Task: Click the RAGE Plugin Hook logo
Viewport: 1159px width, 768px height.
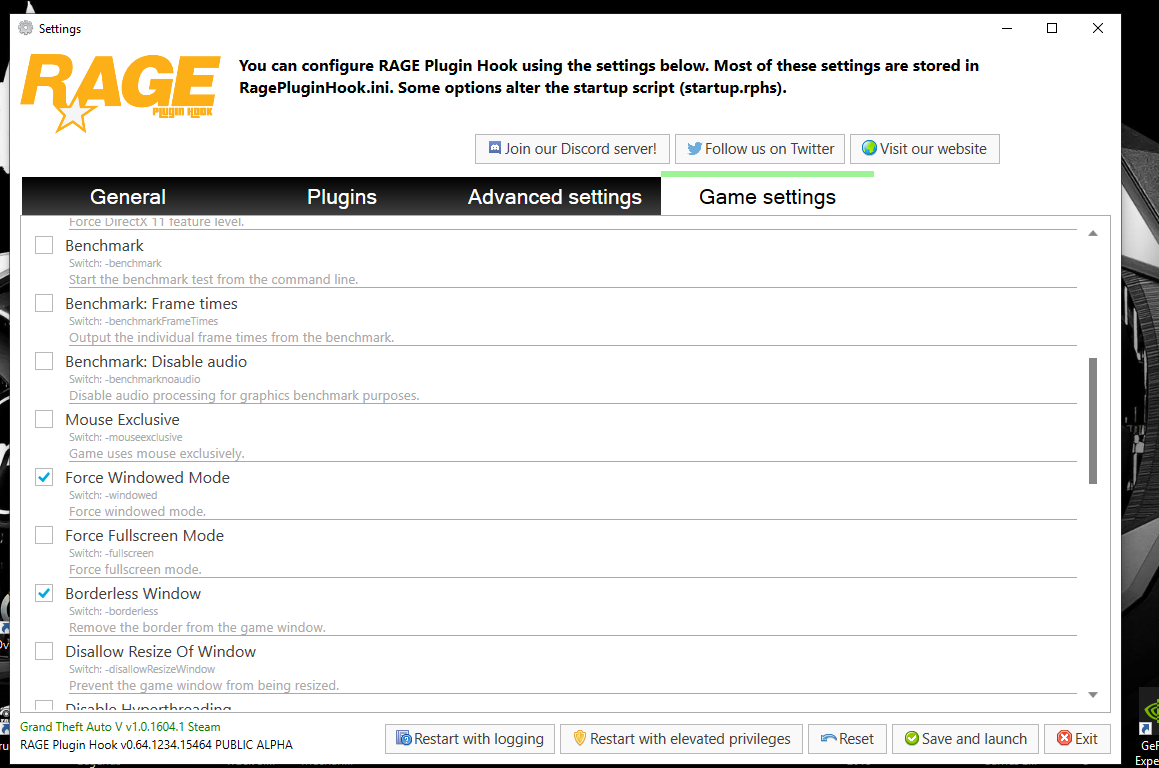Action: pos(120,93)
